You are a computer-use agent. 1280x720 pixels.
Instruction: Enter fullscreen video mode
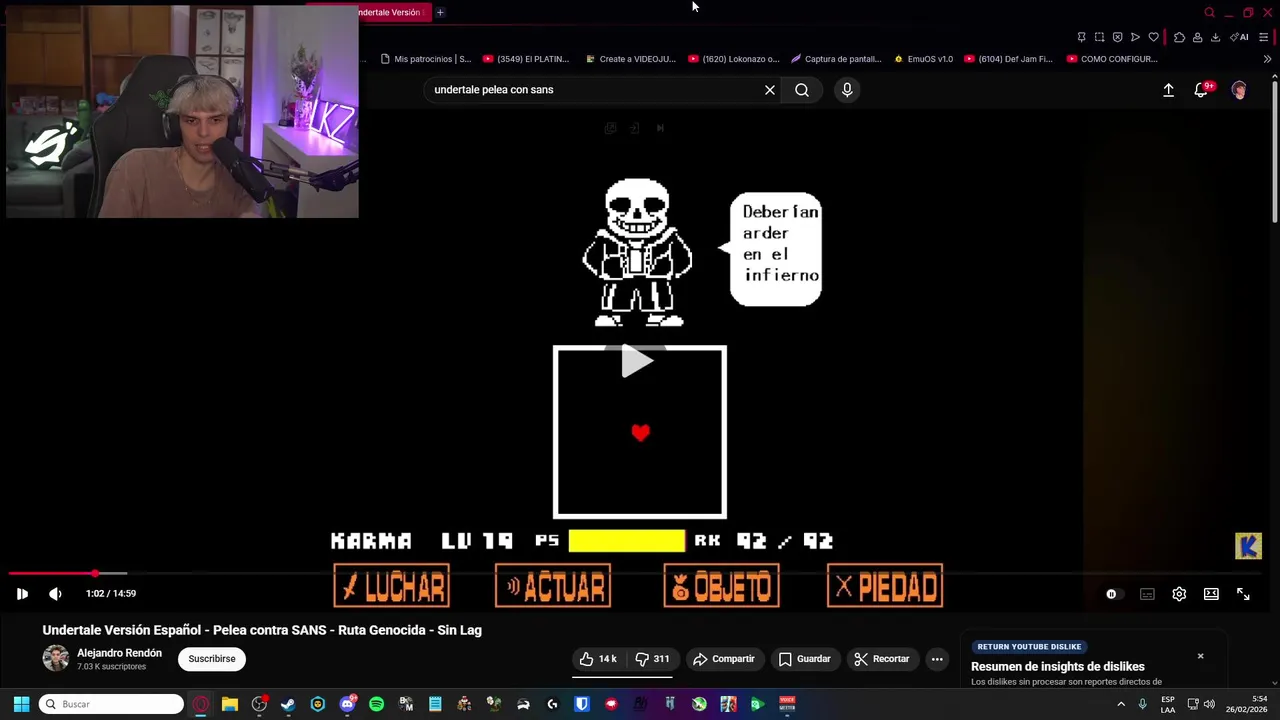tap(1243, 594)
